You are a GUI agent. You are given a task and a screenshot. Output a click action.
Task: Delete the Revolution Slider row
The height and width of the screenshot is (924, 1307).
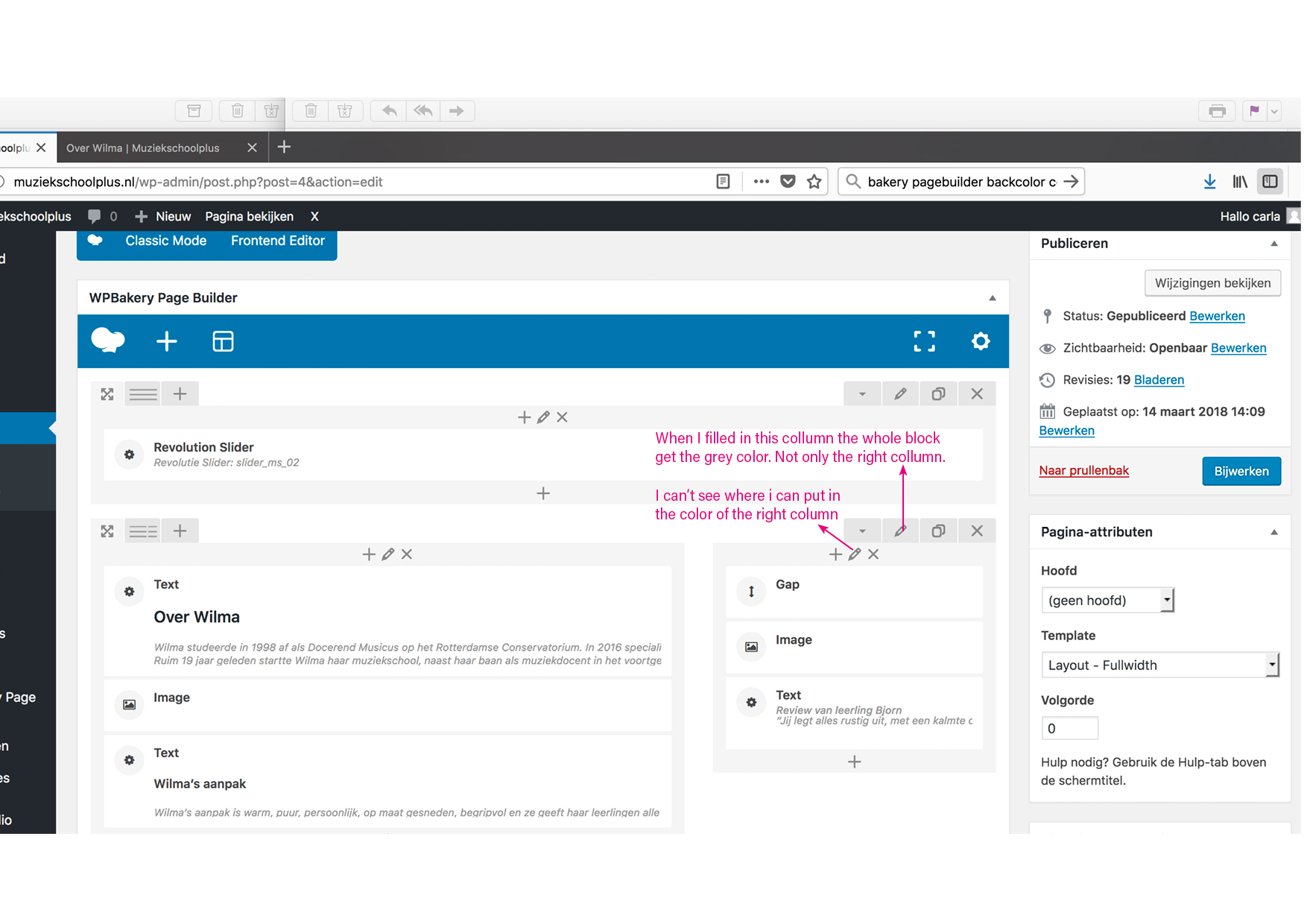[x=977, y=394]
